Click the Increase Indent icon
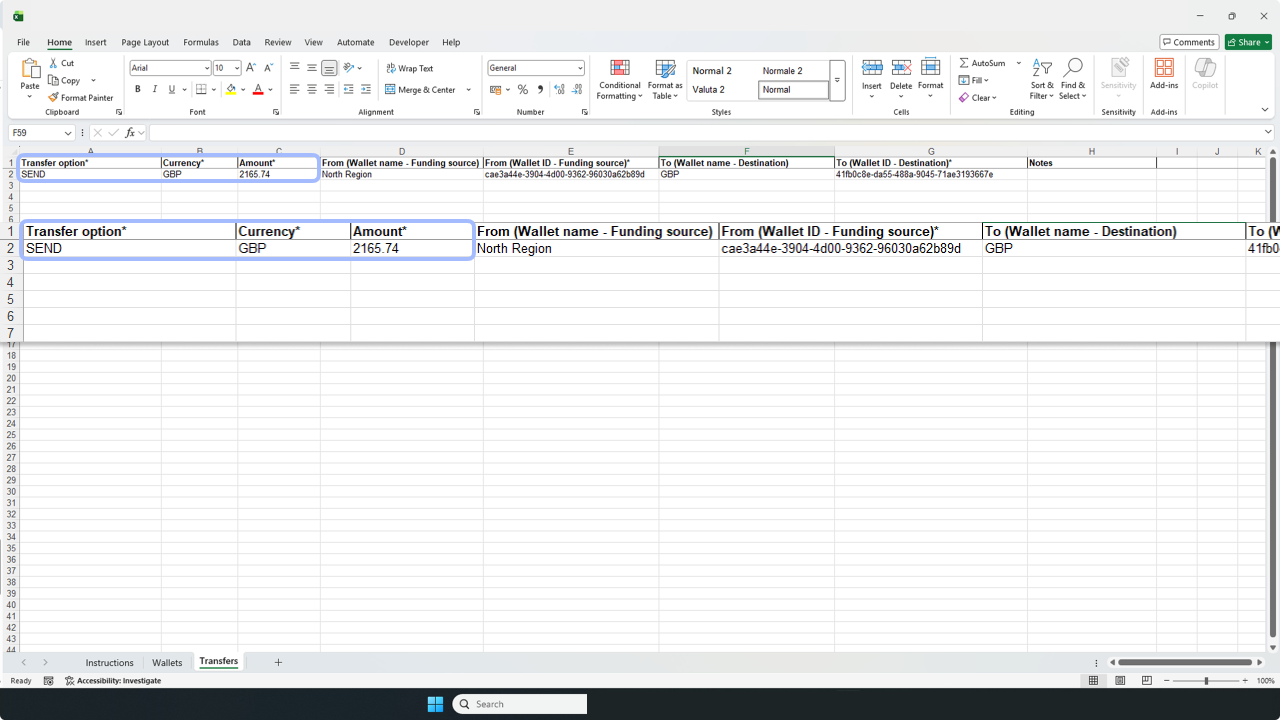The height and width of the screenshot is (720, 1280). (x=365, y=90)
